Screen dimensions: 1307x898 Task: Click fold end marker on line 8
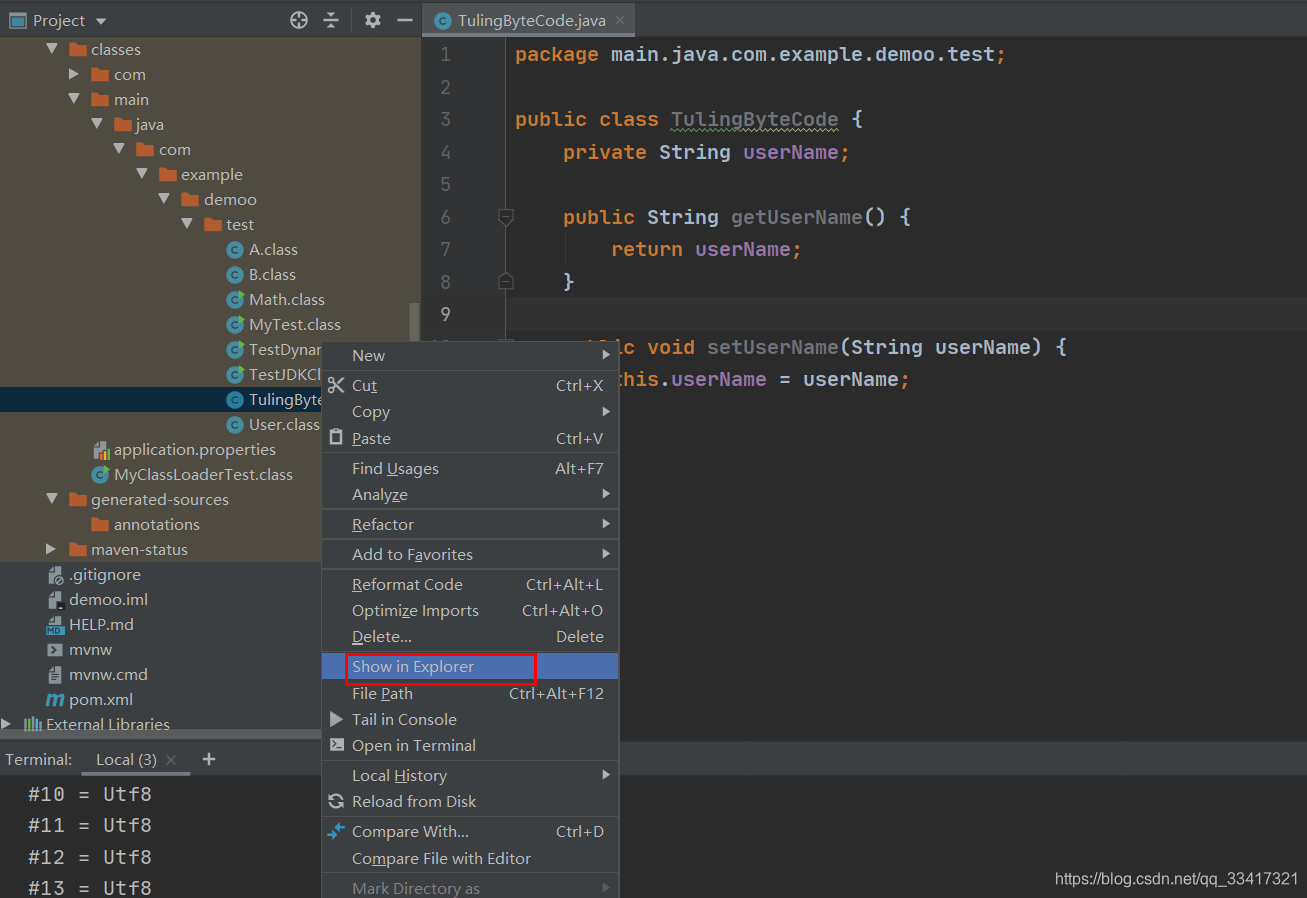(x=506, y=281)
